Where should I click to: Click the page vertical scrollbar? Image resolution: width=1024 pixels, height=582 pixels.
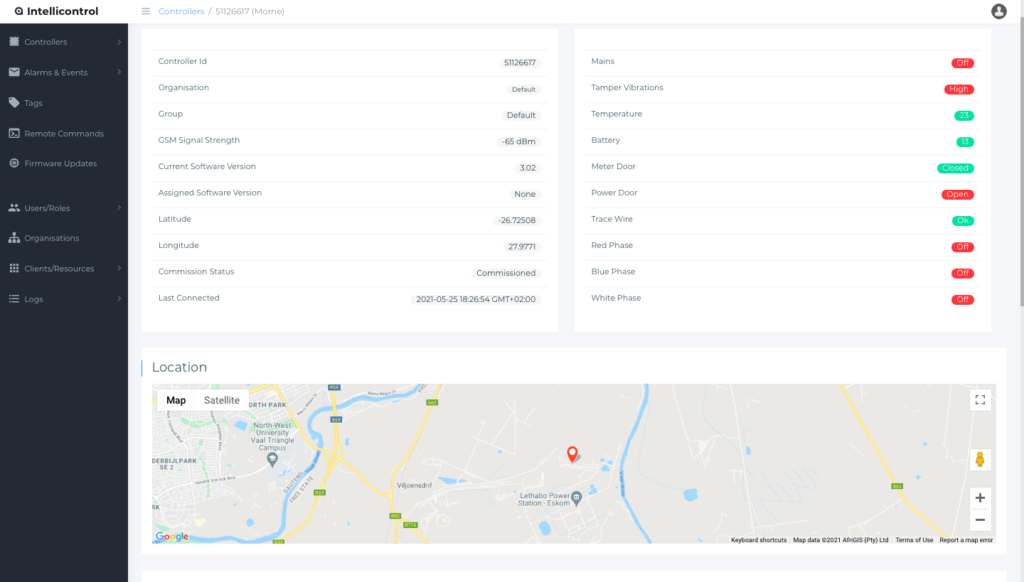1020,150
